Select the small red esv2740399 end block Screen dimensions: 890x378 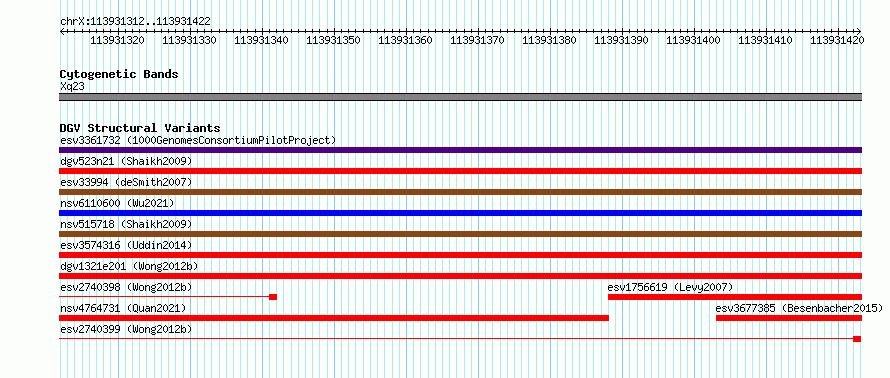coord(857,339)
